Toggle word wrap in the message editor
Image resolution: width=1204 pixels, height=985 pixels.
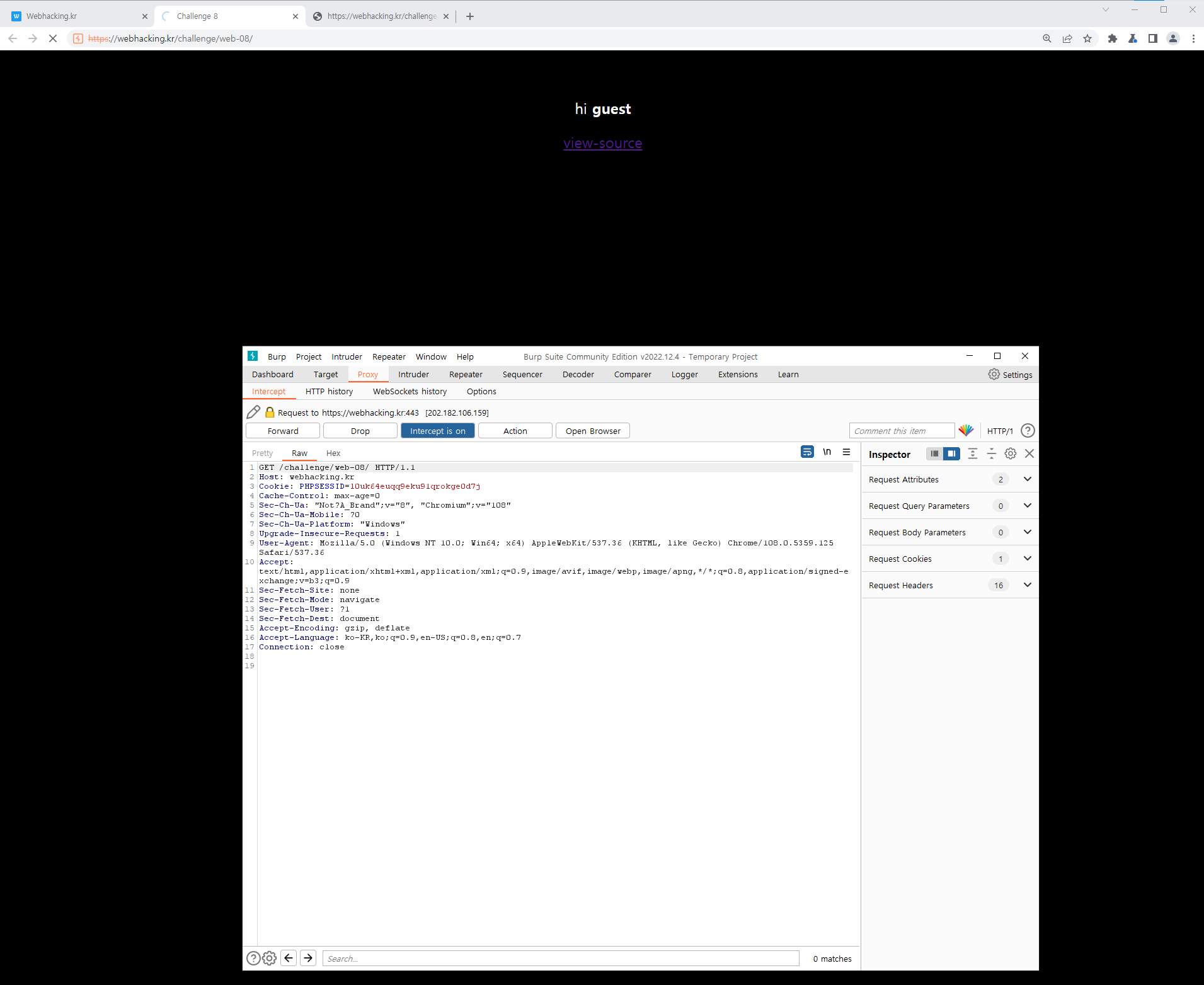pos(807,452)
